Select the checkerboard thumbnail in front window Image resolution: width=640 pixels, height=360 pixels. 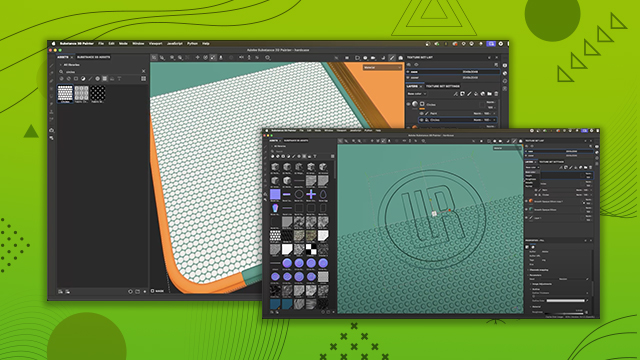point(311,249)
